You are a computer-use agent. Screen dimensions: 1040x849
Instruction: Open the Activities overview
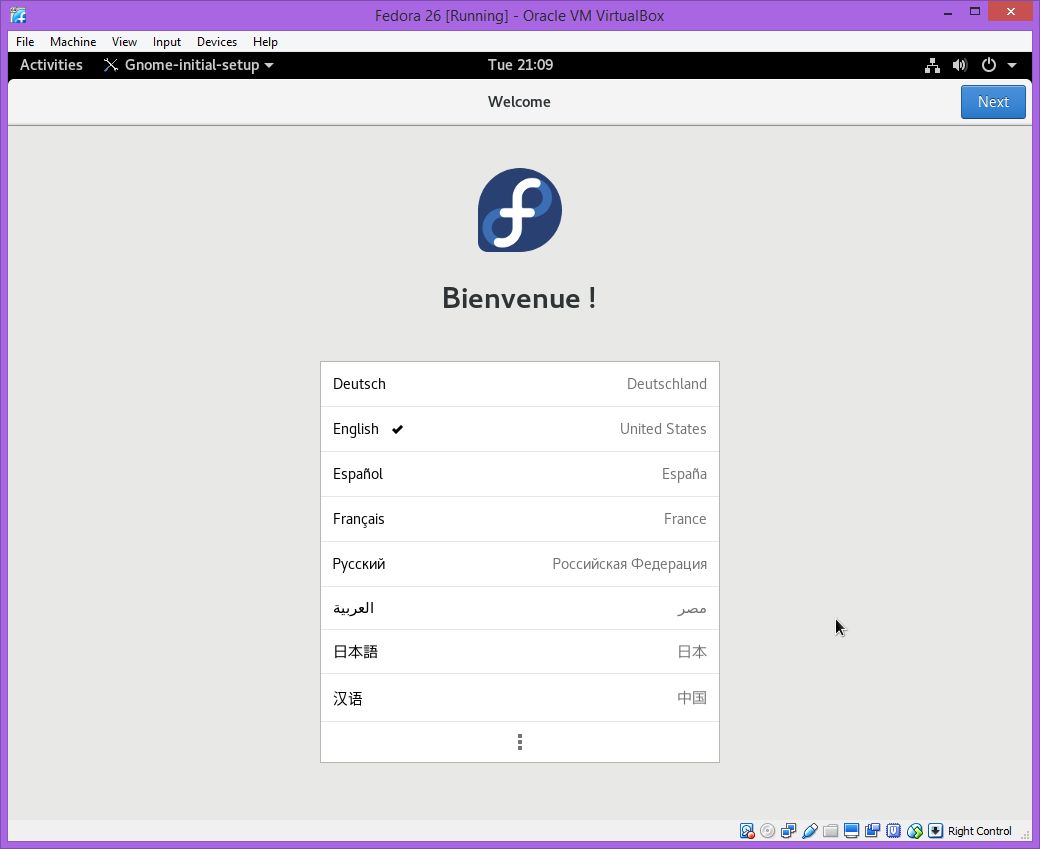tap(51, 65)
